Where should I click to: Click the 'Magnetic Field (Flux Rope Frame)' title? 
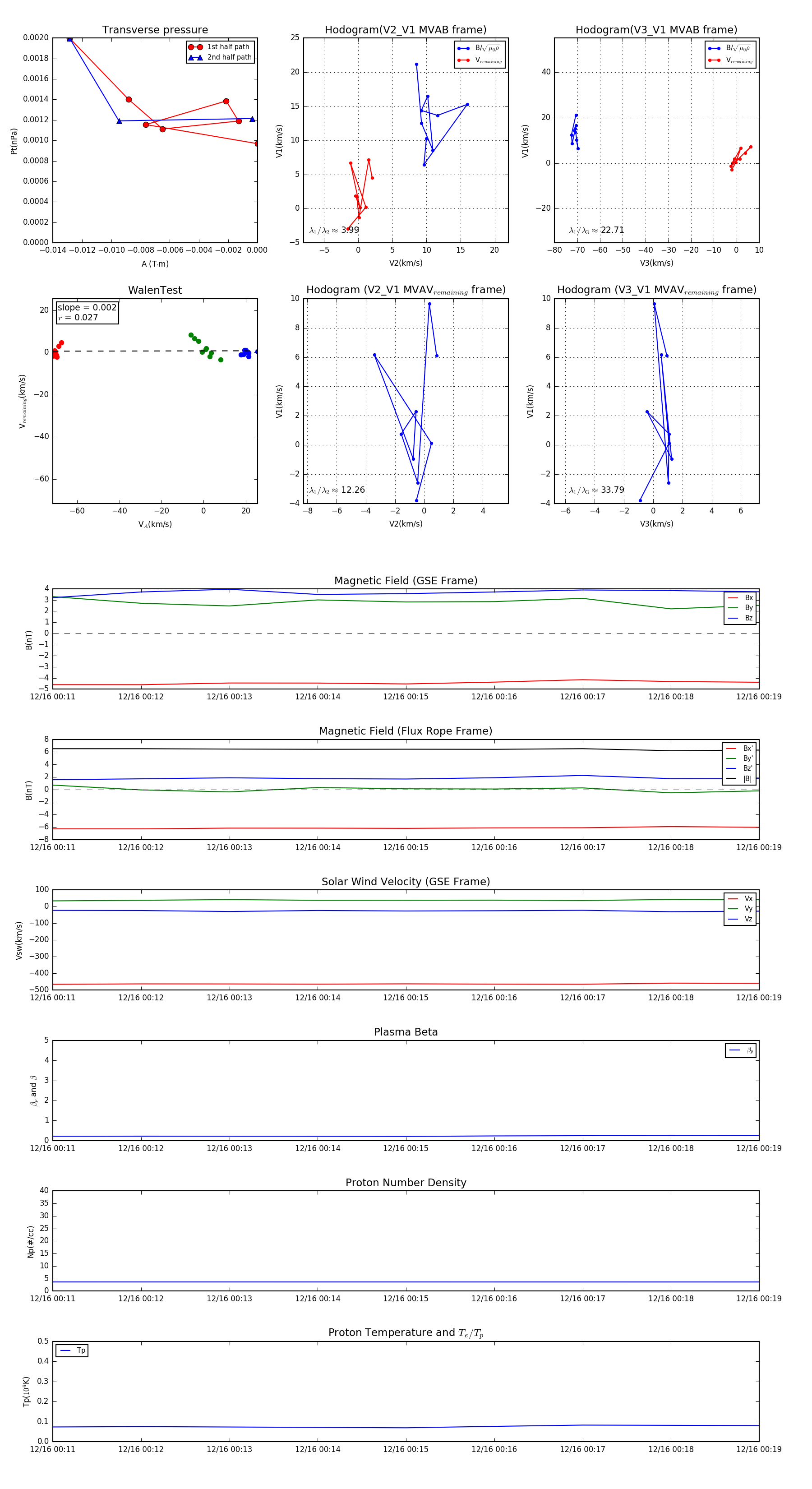pyautogui.click(x=406, y=731)
